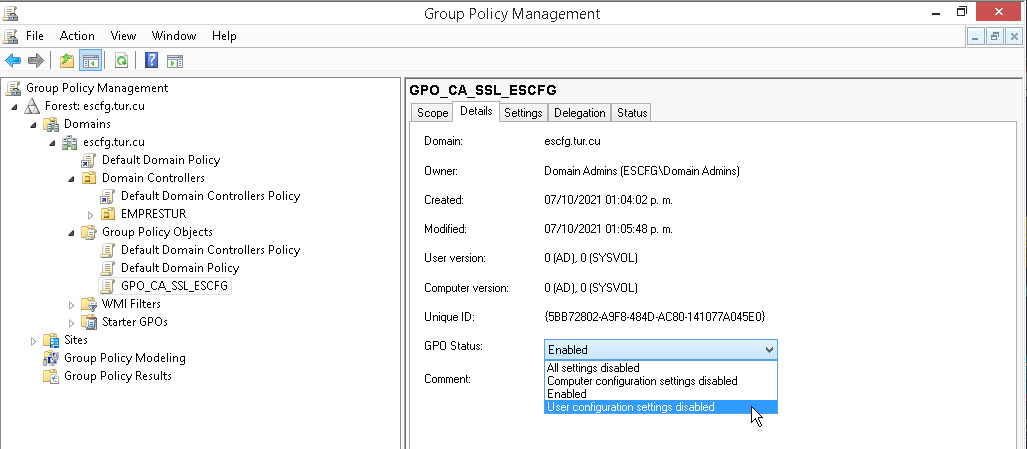Open Help with the question mark icon
Viewport: 1027px width, 449px height.
pos(152,61)
